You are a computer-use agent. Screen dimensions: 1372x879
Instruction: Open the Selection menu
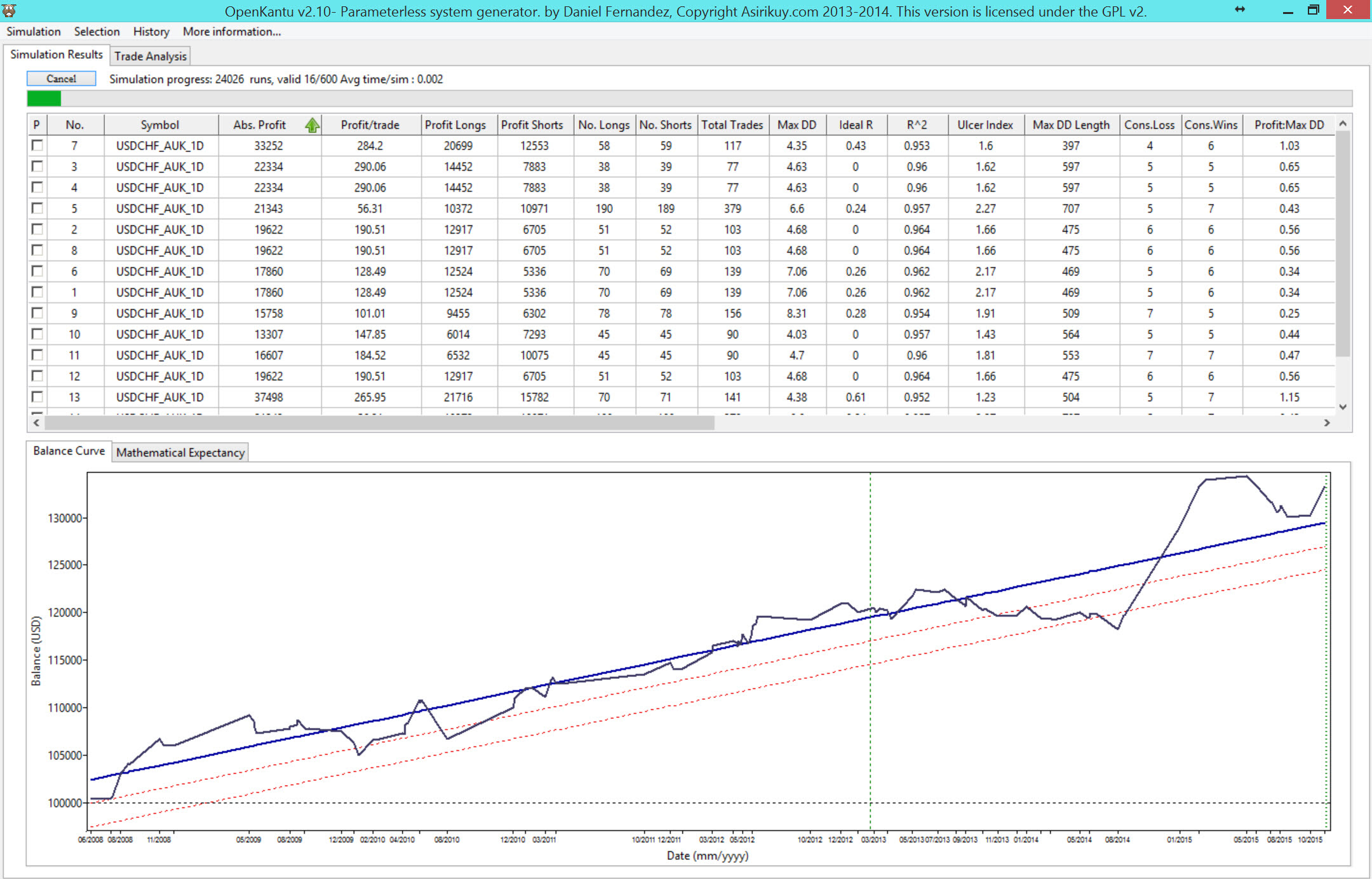coord(97,32)
